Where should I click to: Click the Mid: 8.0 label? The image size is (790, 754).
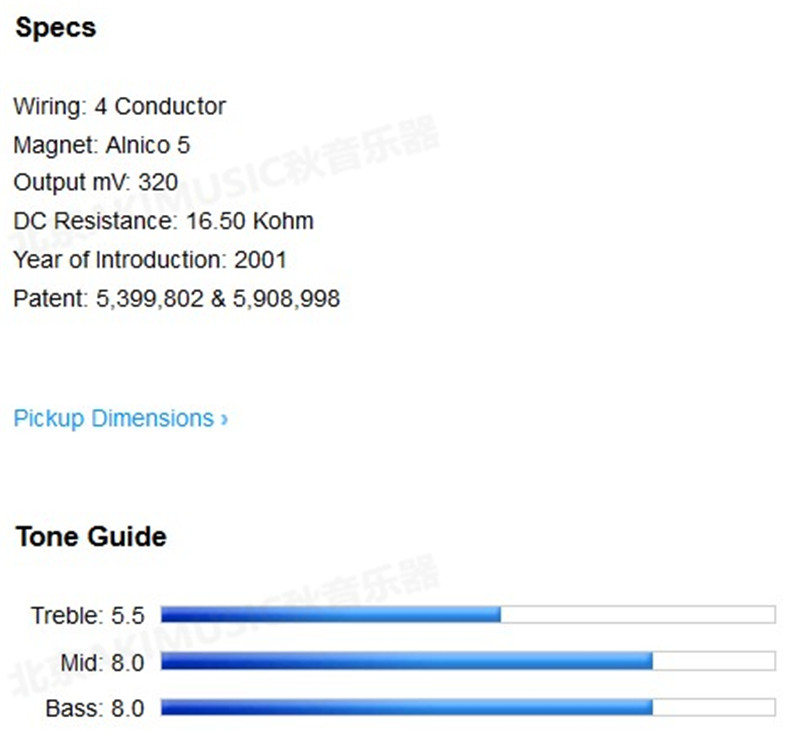pyautogui.click(x=101, y=662)
